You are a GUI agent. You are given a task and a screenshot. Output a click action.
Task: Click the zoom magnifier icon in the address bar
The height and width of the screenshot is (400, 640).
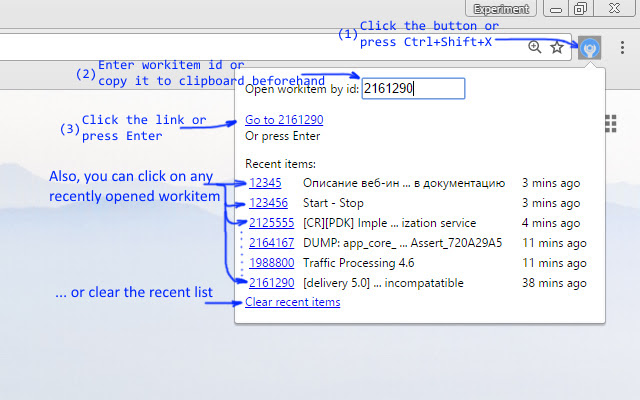click(534, 47)
